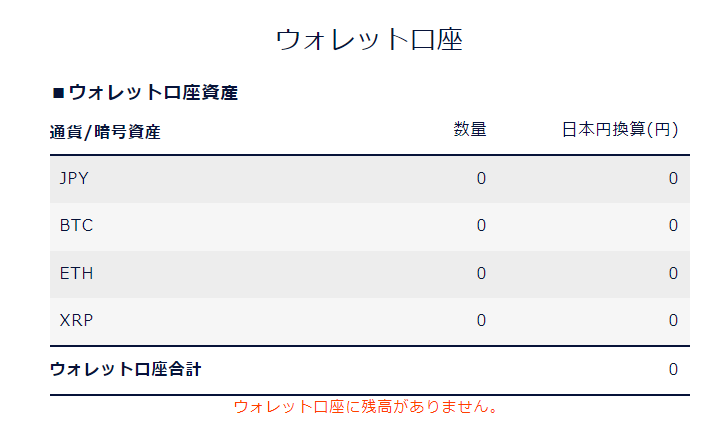Click the ETH quantity value

481,273
